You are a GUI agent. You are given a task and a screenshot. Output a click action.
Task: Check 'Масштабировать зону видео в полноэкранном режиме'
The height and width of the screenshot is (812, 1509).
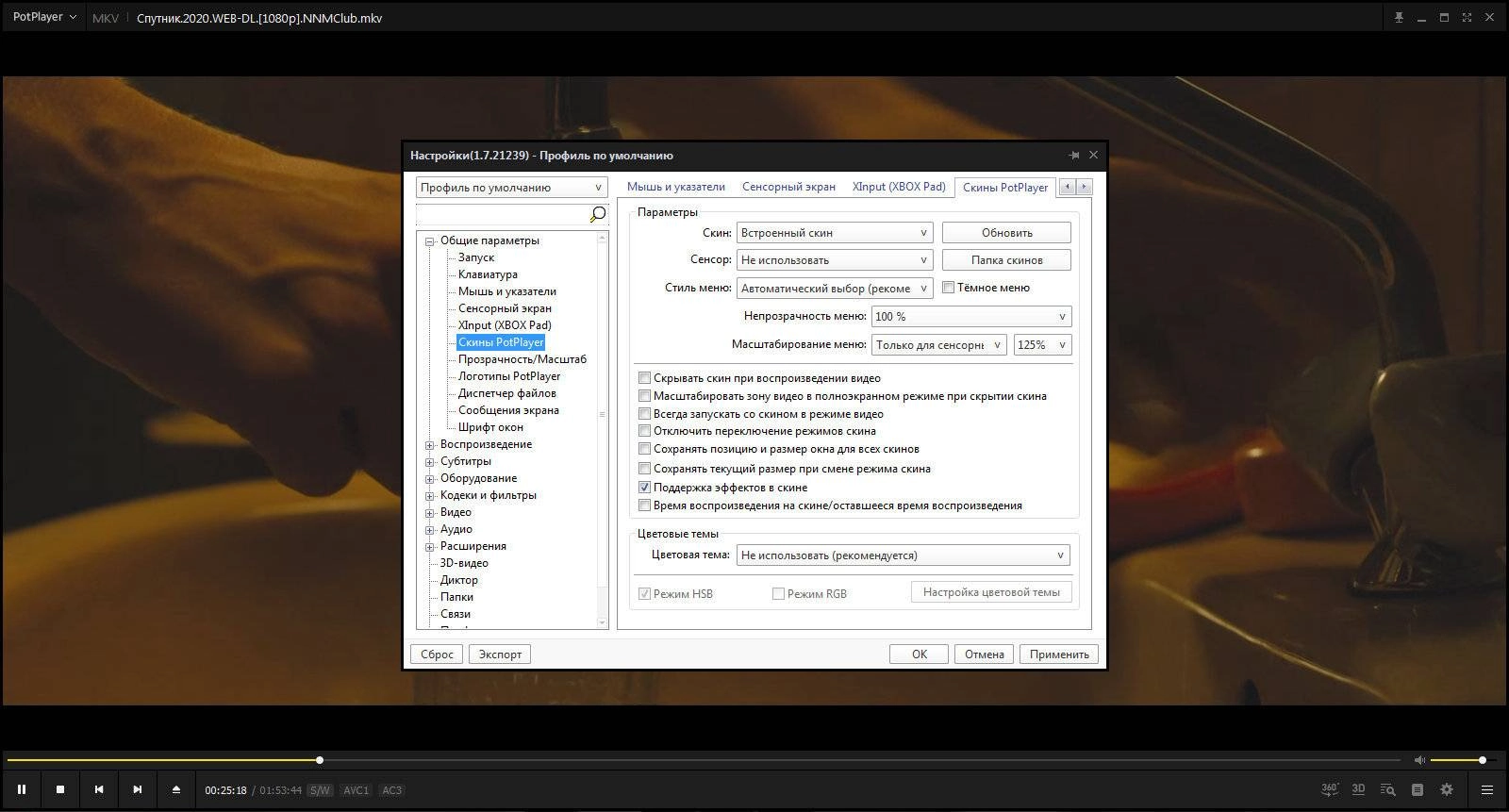click(645, 396)
